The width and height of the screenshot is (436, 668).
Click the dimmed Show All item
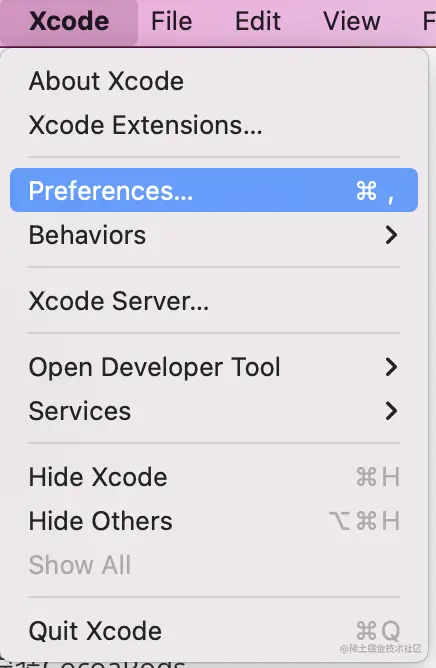214,565
